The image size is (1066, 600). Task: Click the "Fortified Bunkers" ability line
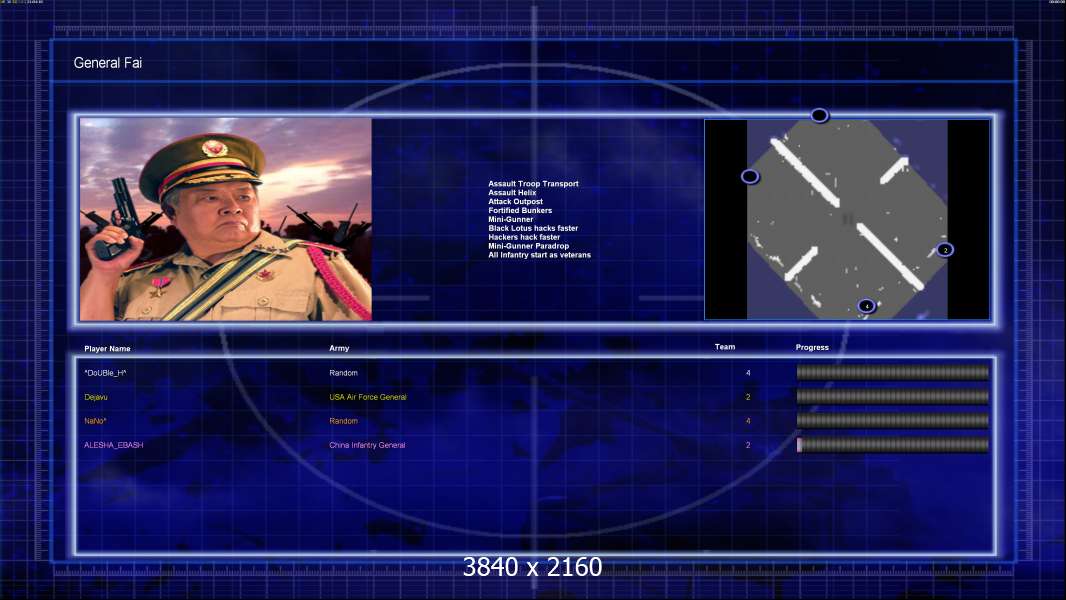coord(520,210)
